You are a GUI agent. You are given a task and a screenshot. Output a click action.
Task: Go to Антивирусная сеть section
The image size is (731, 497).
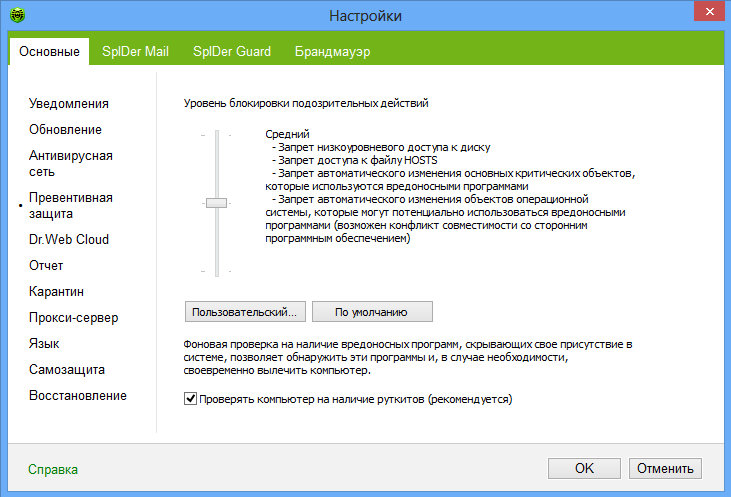(x=70, y=164)
